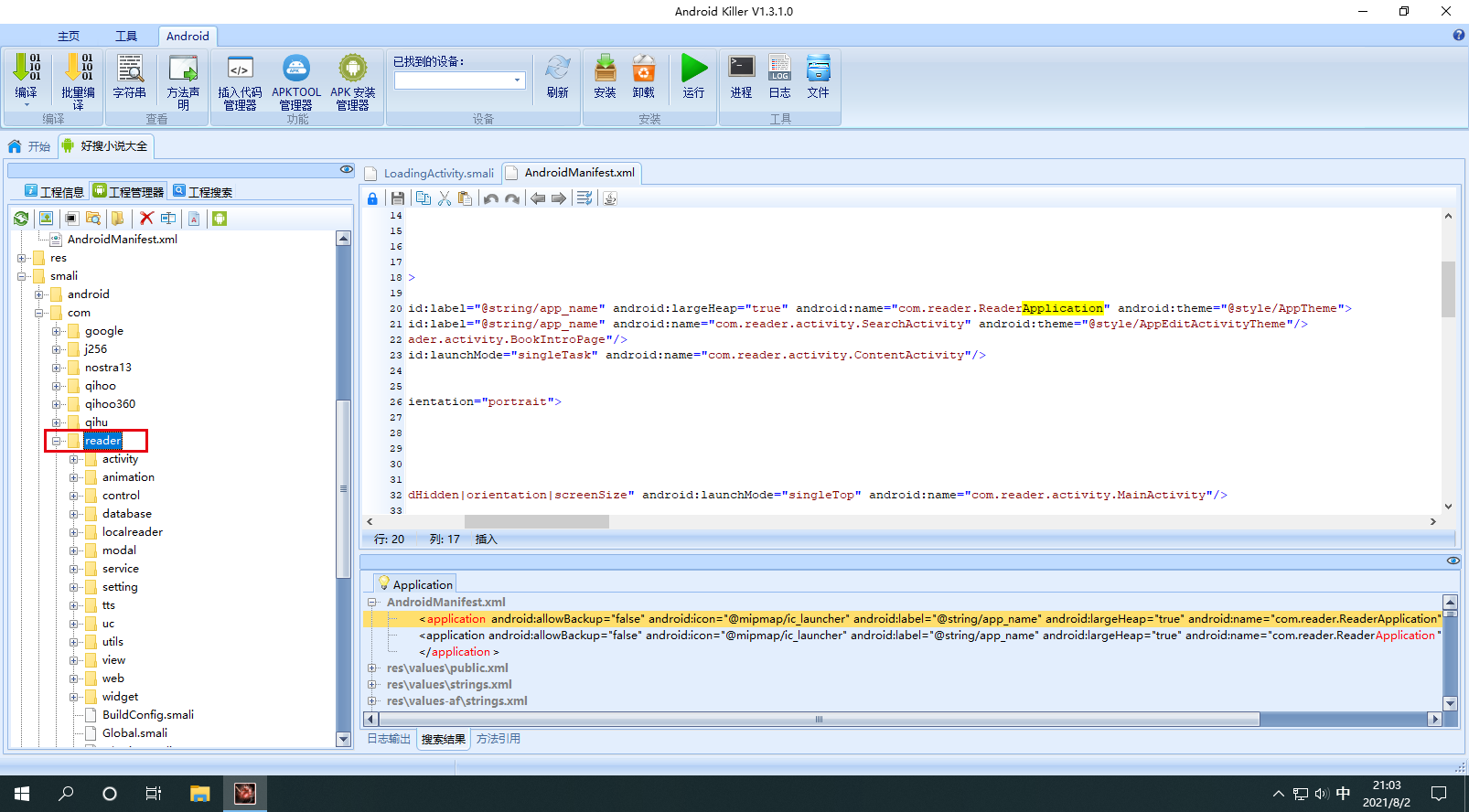Click the copy icon in editor toolbar
The image size is (1469, 812).
point(424,198)
